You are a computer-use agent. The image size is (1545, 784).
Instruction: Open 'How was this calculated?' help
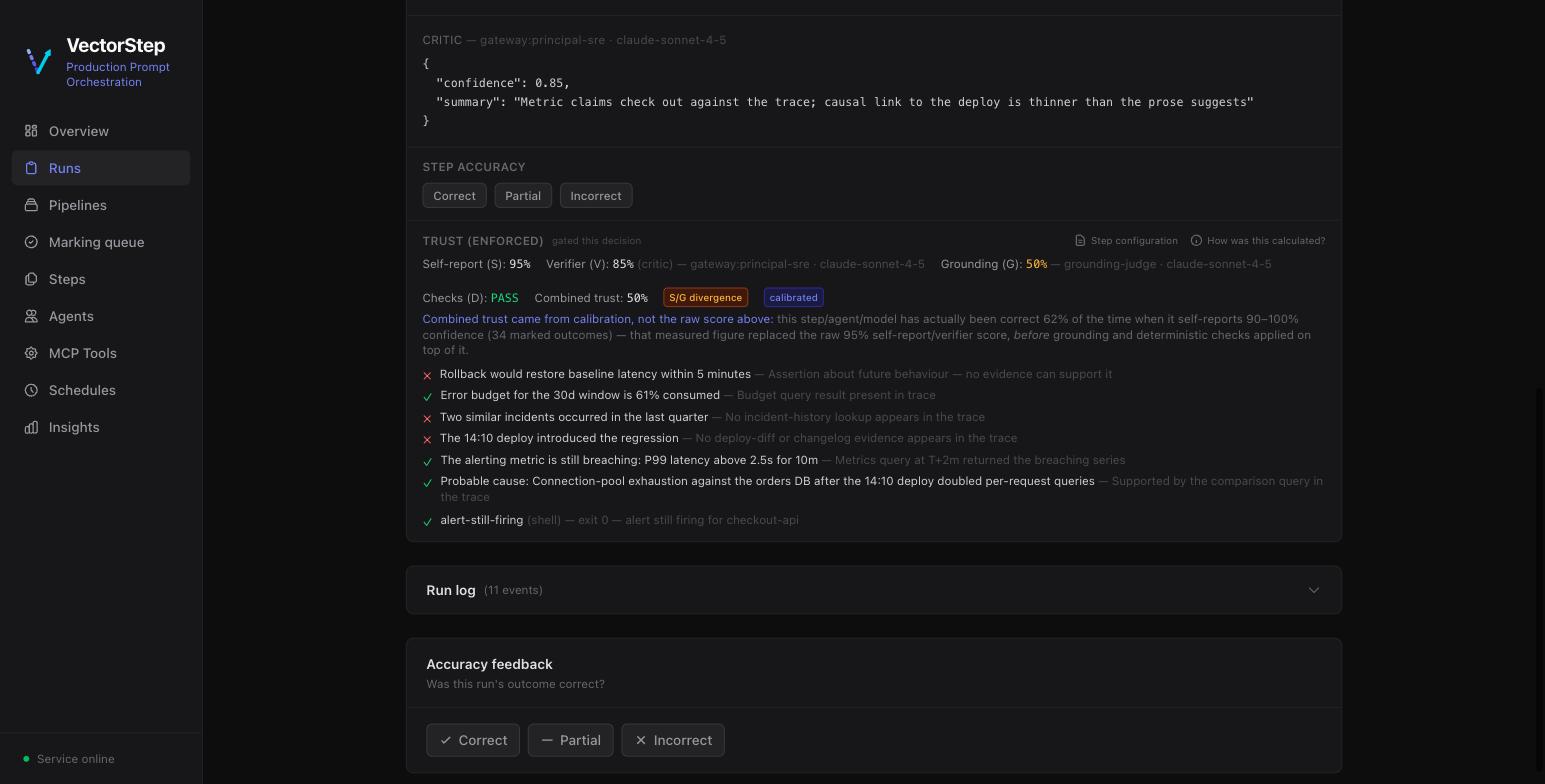pos(1257,241)
